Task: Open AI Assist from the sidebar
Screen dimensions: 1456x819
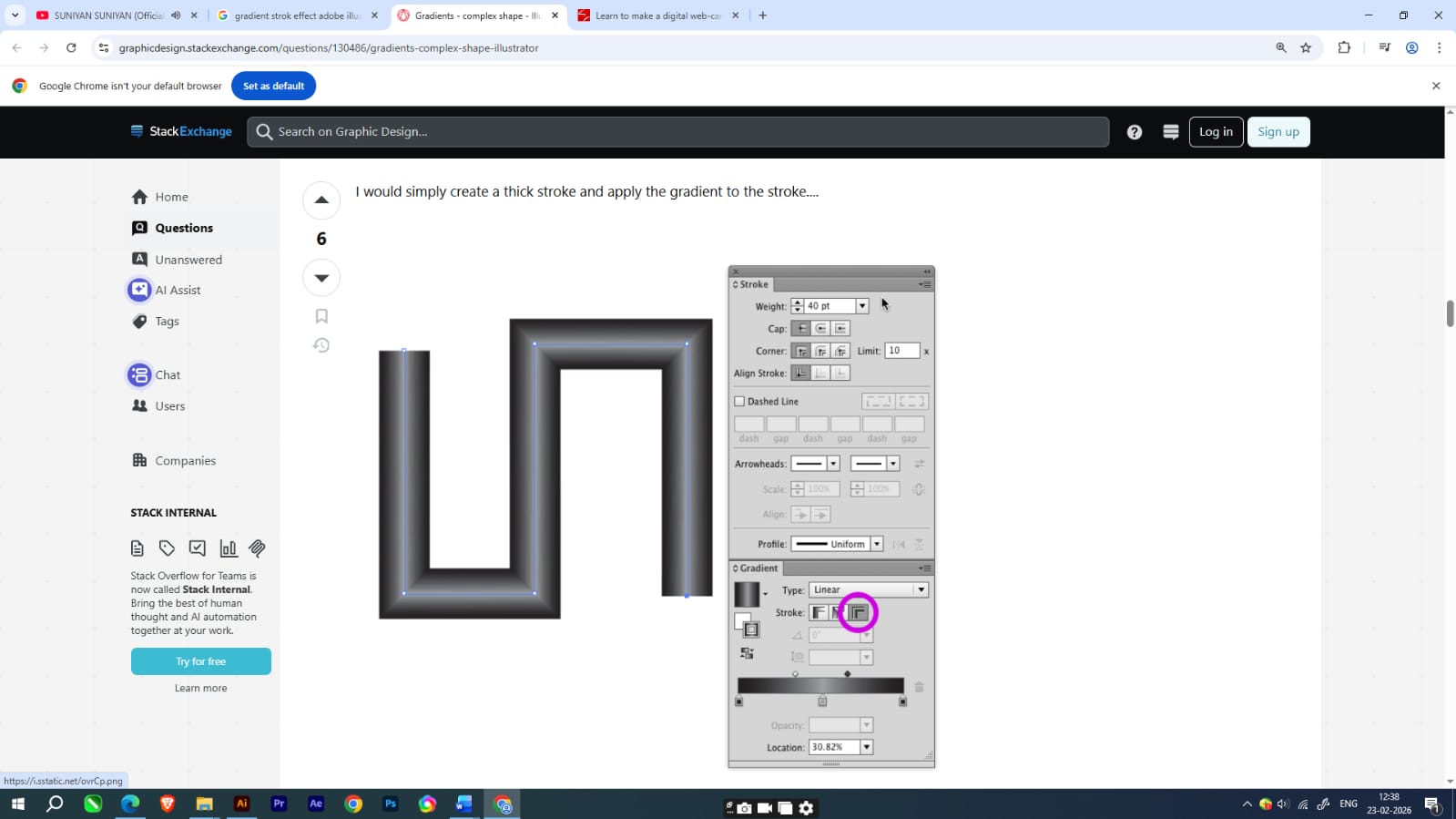Action: [x=178, y=290]
